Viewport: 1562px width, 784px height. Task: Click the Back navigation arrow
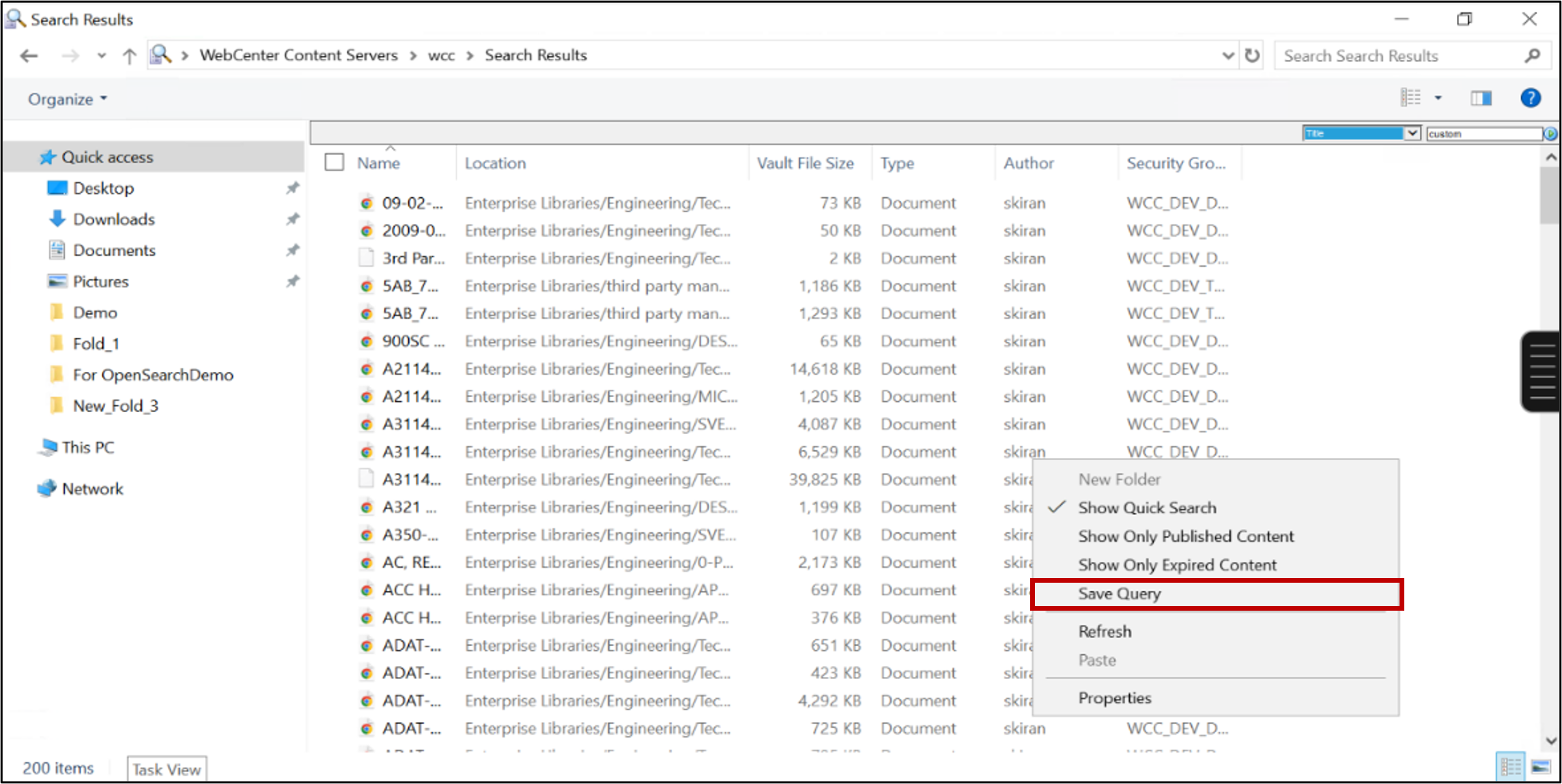pyautogui.click(x=29, y=55)
